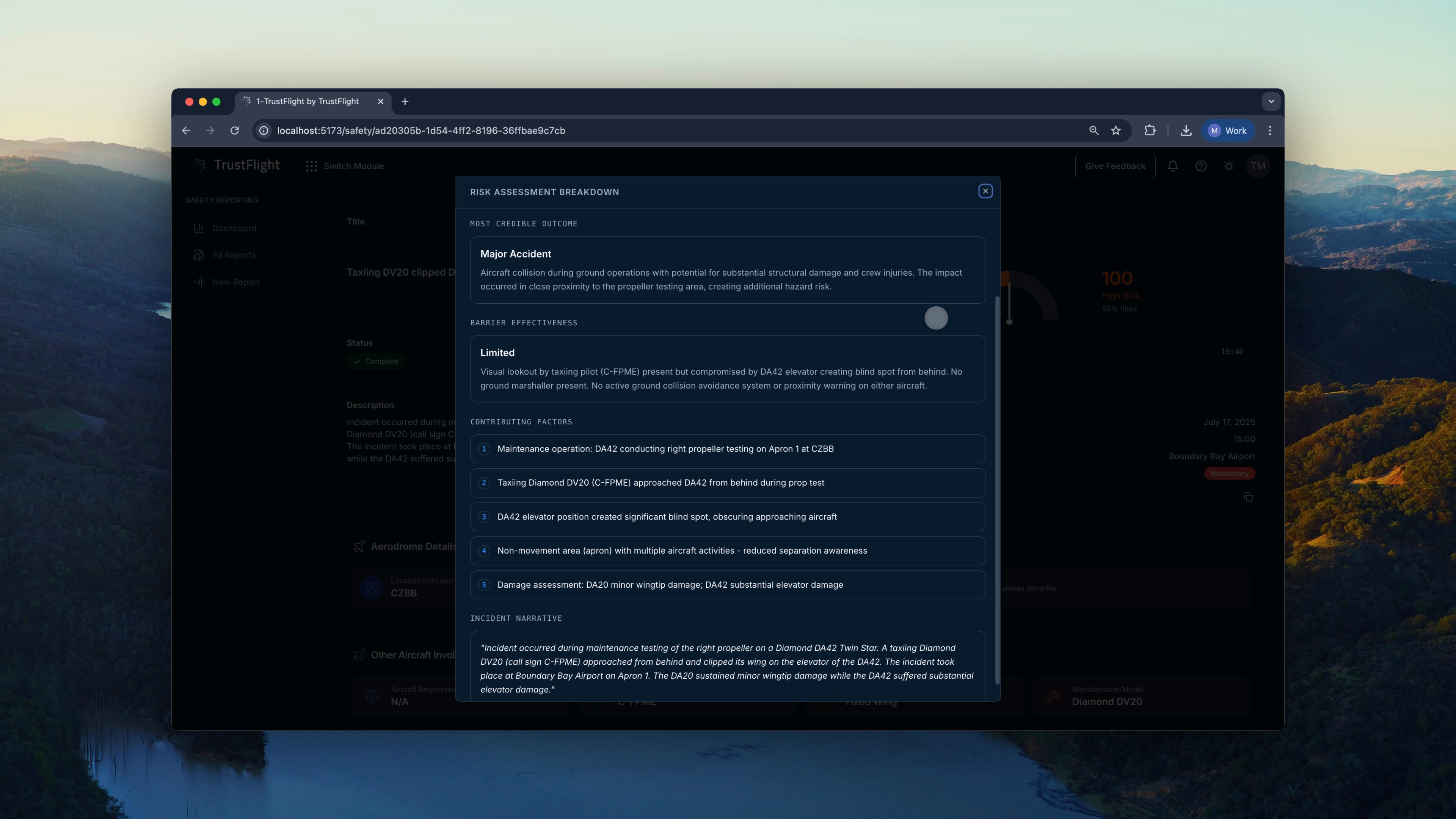
Task: Close the Risk Assessment Breakdown dialog
Action: (985, 191)
